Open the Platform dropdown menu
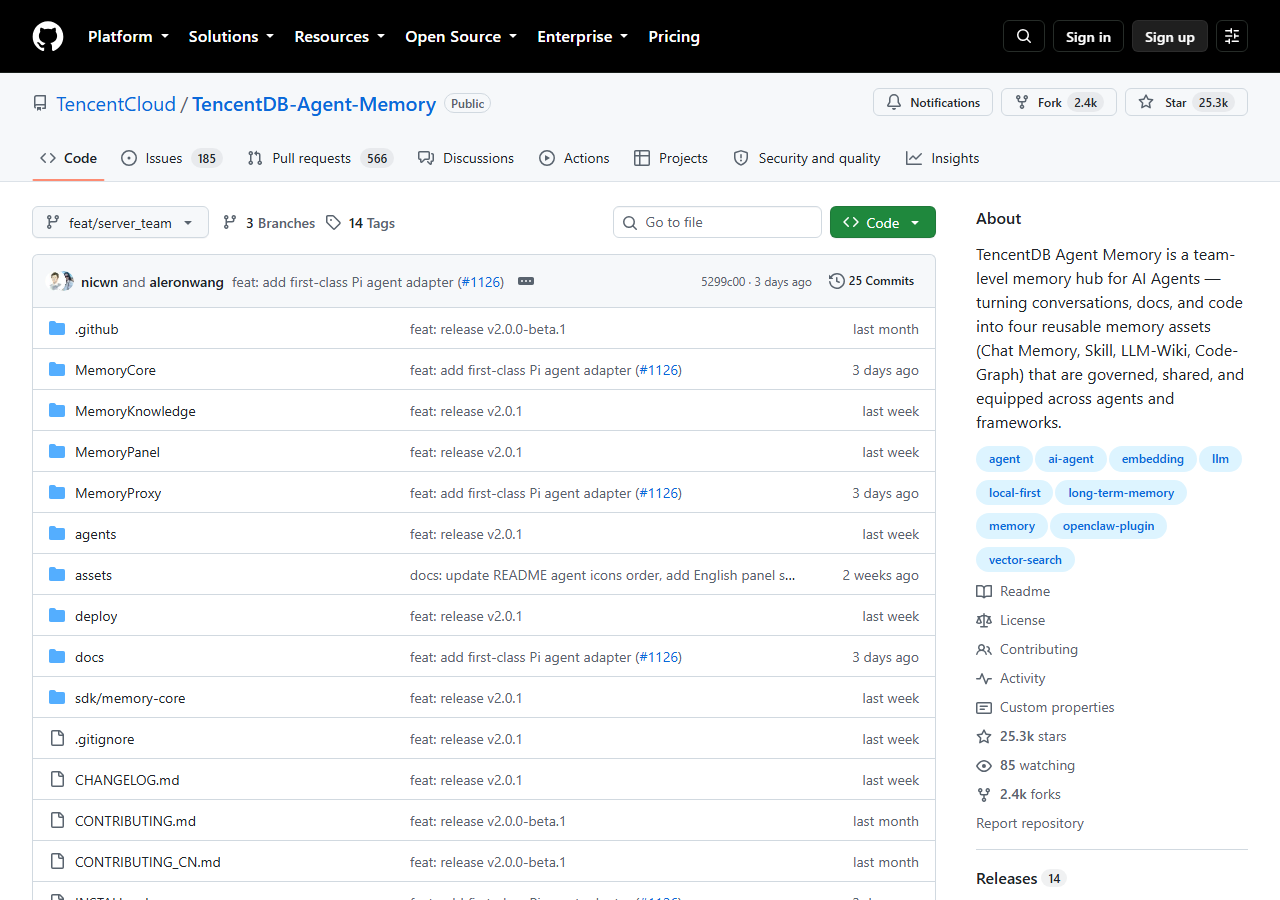The image size is (1280, 900). [x=128, y=36]
